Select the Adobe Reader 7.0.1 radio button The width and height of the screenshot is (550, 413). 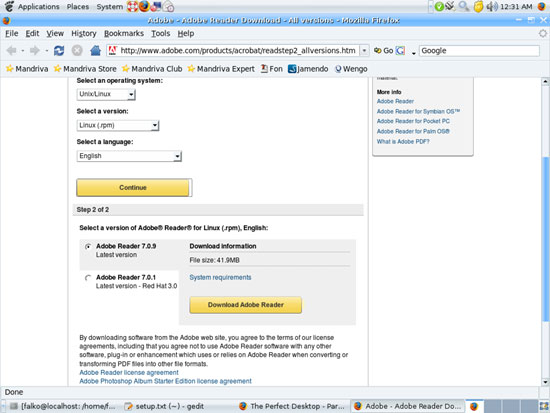(88, 278)
